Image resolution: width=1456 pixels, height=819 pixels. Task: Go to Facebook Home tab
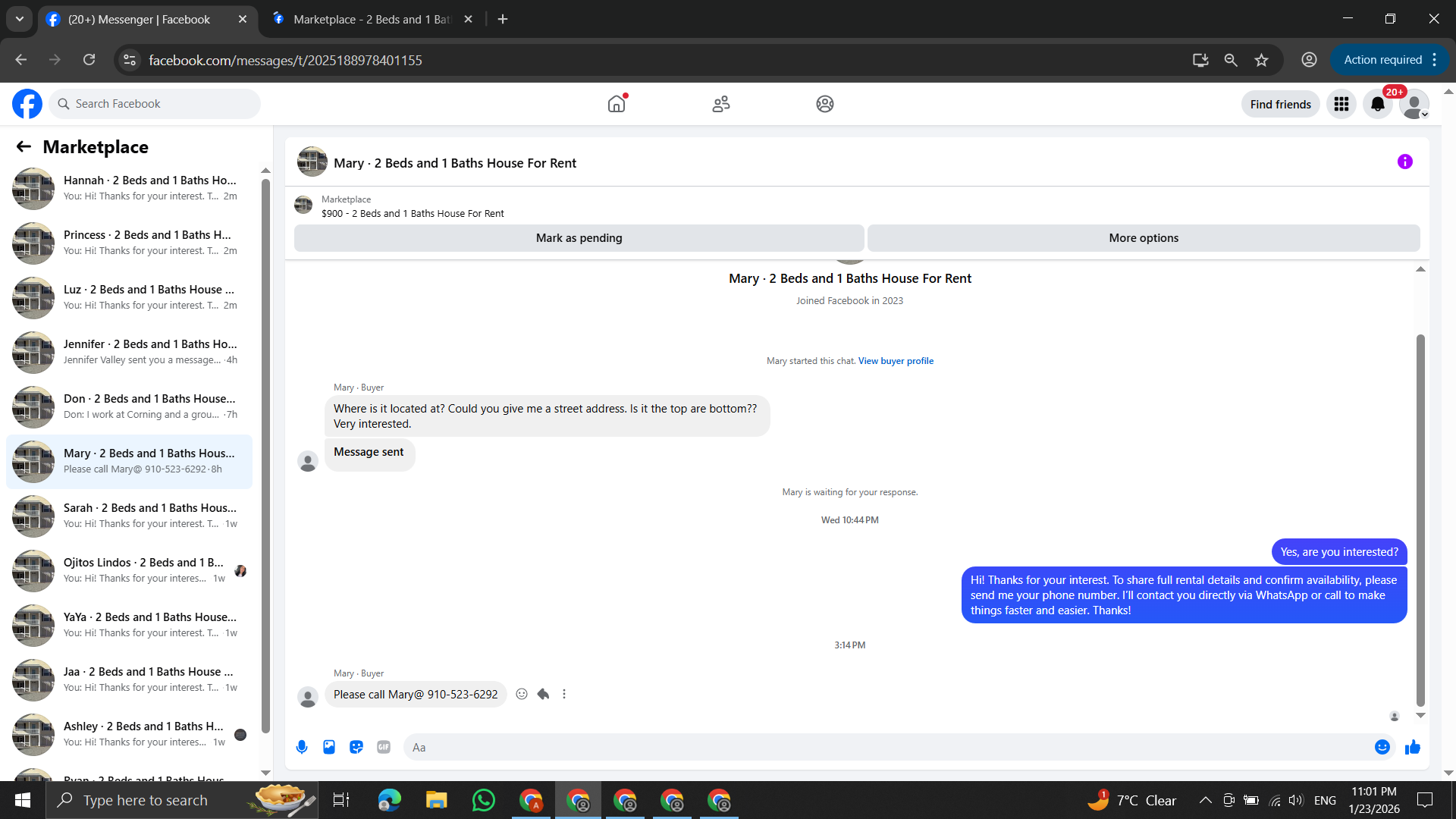tap(617, 104)
